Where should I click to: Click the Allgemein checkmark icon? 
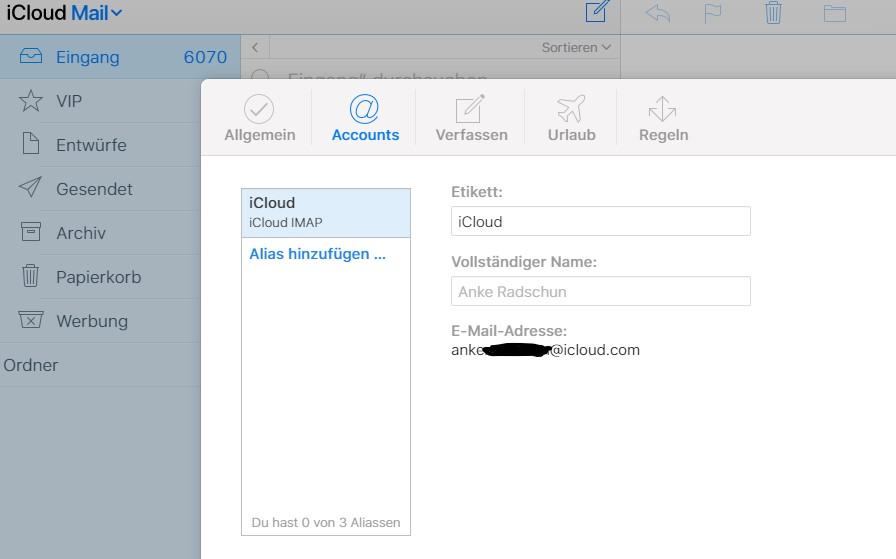pyautogui.click(x=259, y=109)
